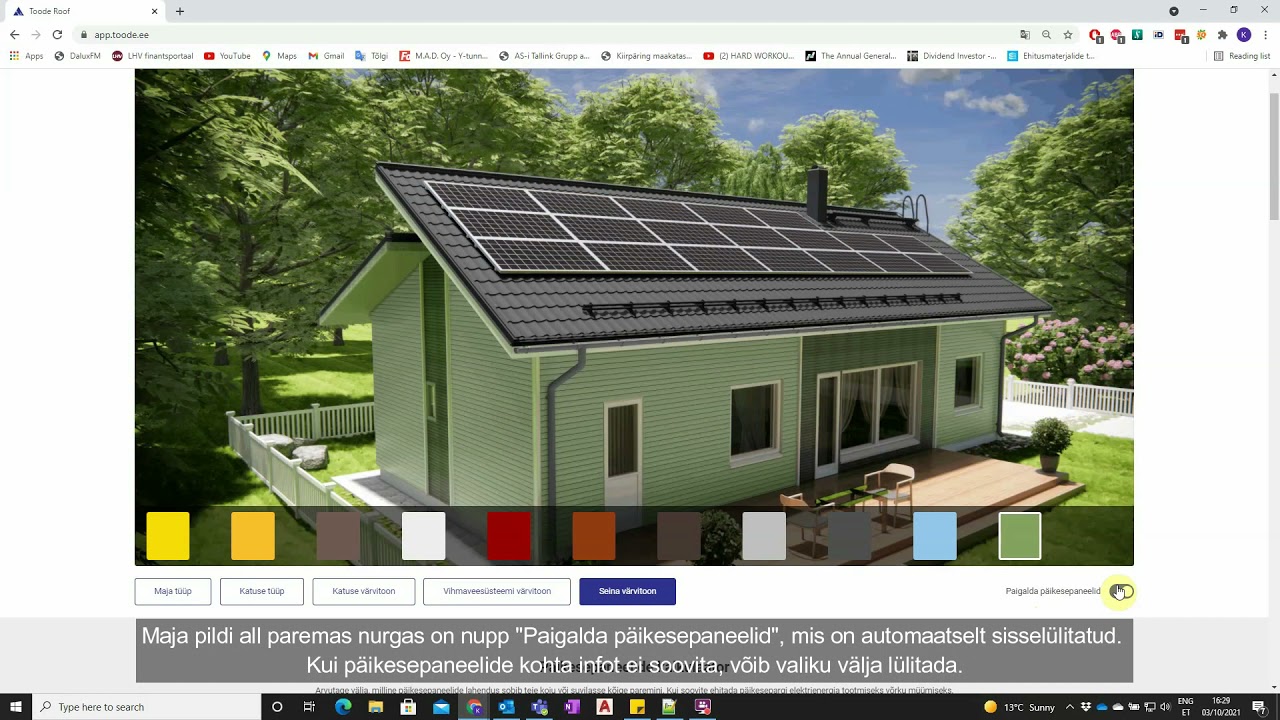Select the bright yellow wall color swatch
This screenshot has width=1280, height=720.
(168, 536)
